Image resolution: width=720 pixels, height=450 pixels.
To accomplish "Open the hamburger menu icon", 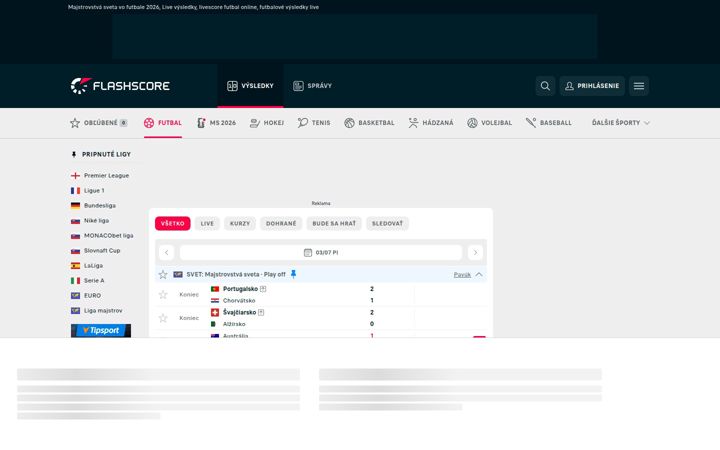I will click(639, 86).
